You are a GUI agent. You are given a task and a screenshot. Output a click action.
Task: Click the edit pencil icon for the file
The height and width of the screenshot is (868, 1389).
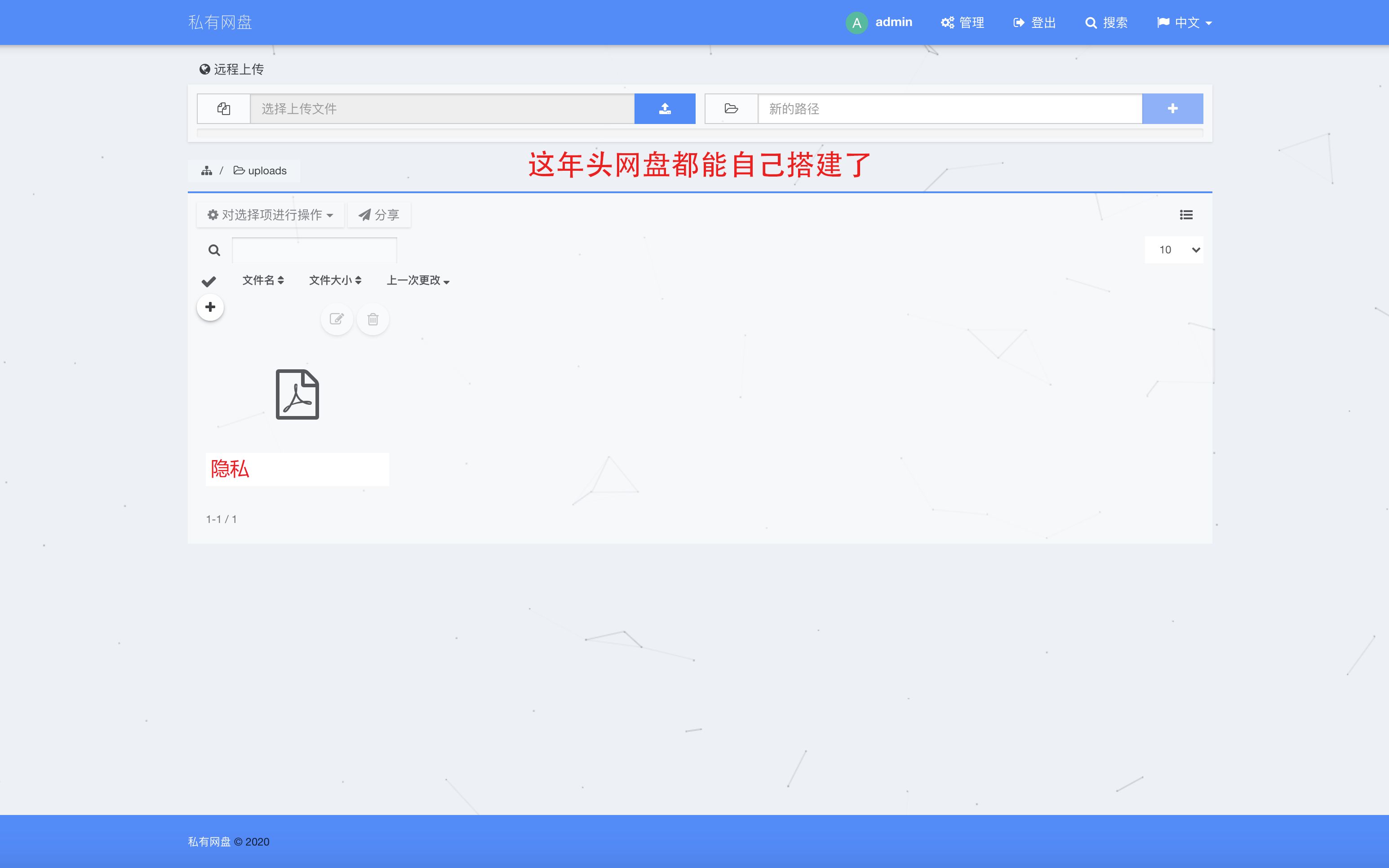(x=337, y=319)
